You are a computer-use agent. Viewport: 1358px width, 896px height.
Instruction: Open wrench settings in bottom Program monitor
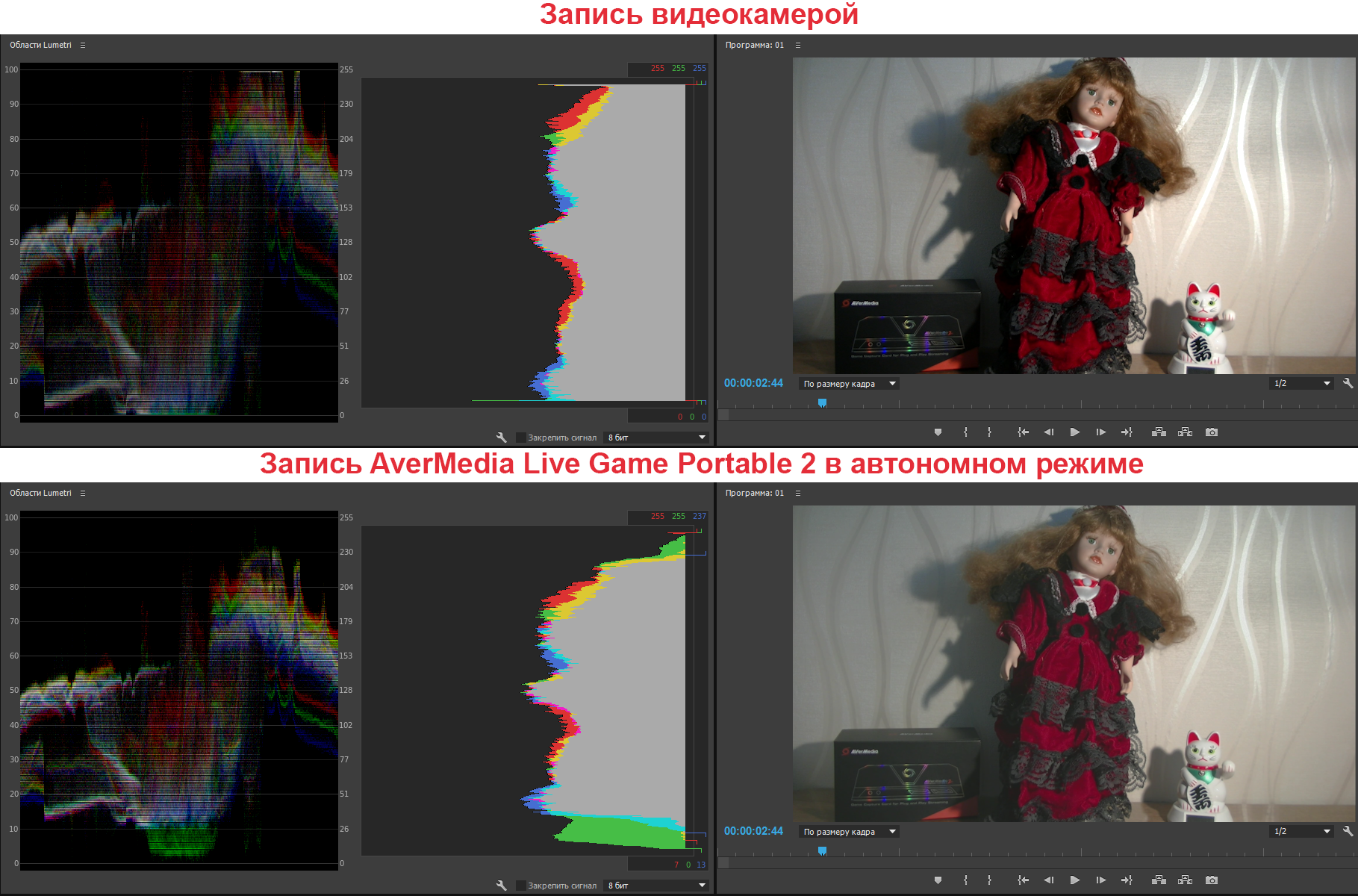coord(1348,831)
